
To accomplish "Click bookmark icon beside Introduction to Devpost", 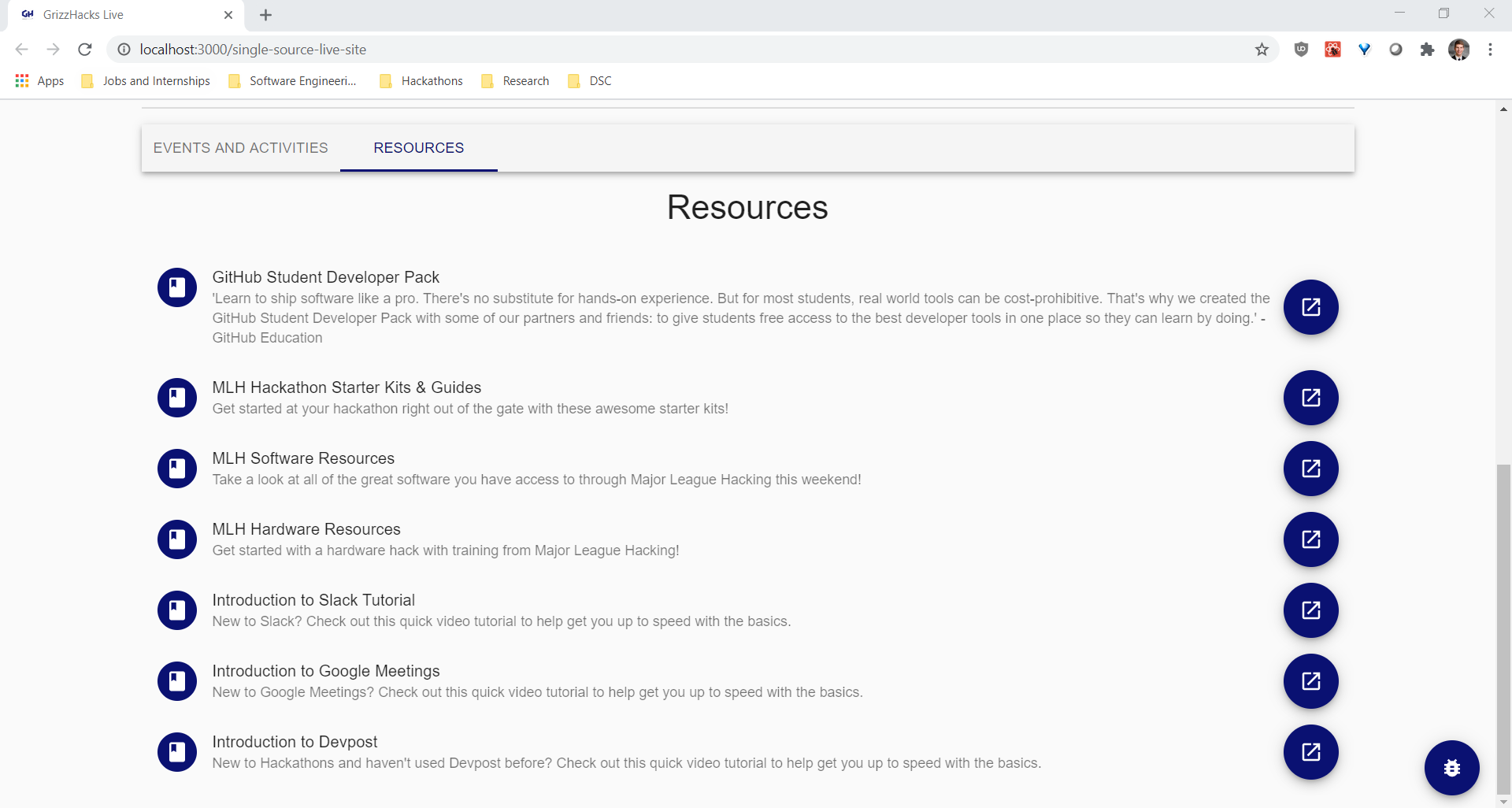I will point(177,752).
